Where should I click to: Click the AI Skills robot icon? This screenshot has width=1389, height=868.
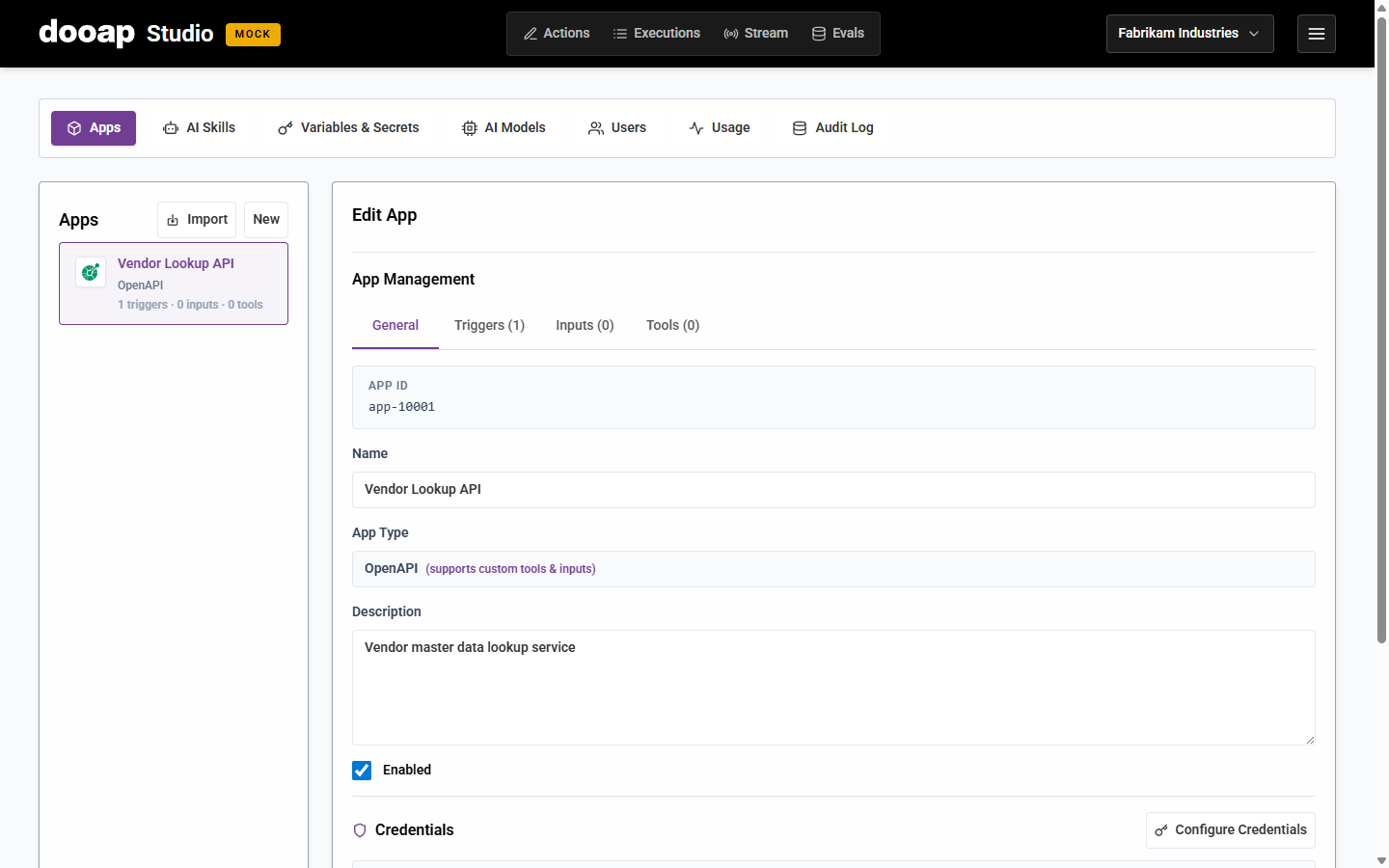171,128
